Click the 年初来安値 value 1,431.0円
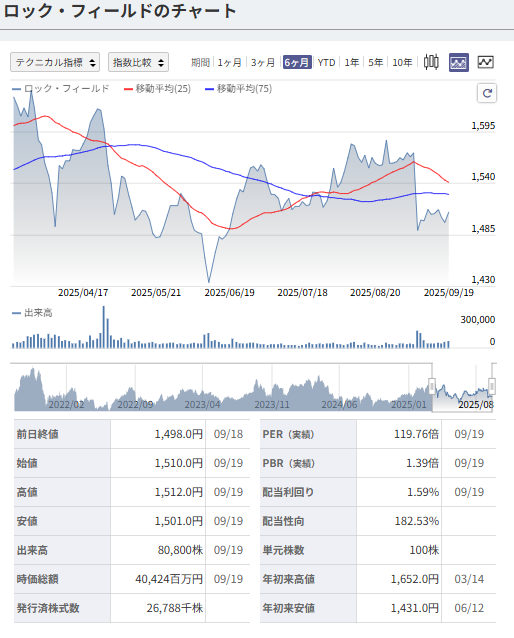The image size is (514, 638). pyautogui.click(x=415, y=608)
